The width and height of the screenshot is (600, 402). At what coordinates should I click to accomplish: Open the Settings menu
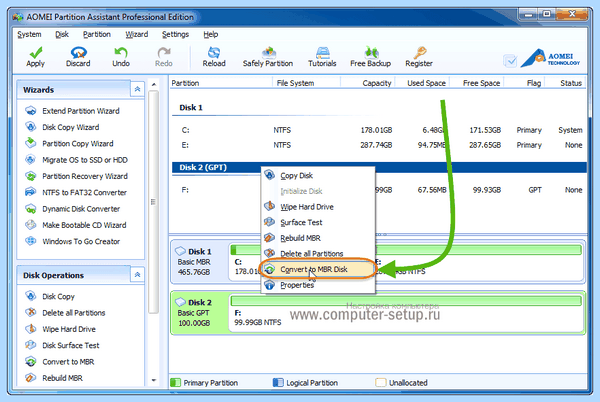(175, 34)
